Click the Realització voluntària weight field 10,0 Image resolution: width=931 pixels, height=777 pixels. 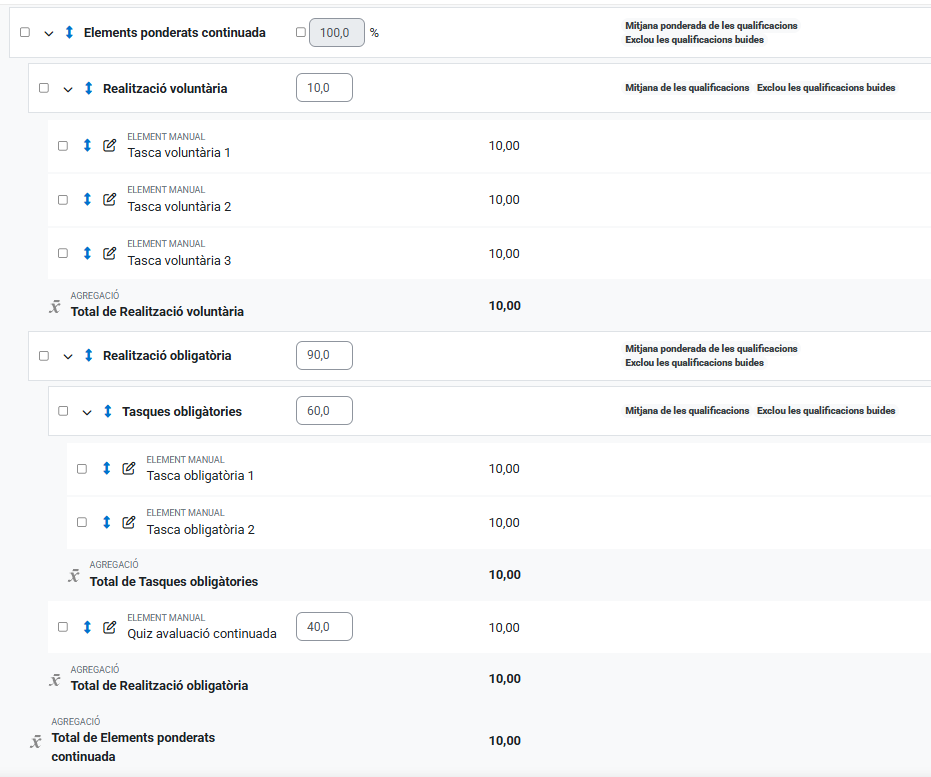324,88
